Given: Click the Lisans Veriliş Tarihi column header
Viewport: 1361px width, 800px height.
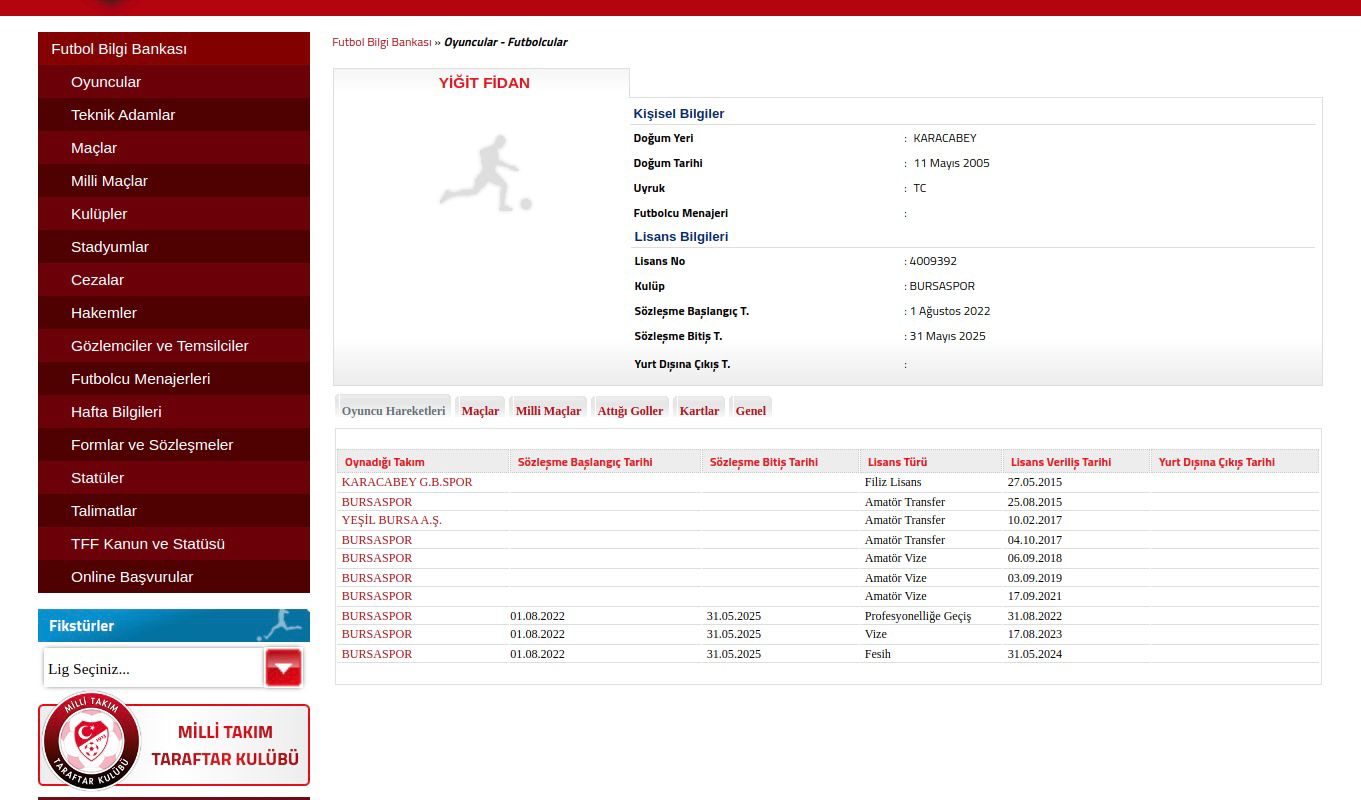Looking at the screenshot, I should 1060,462.
